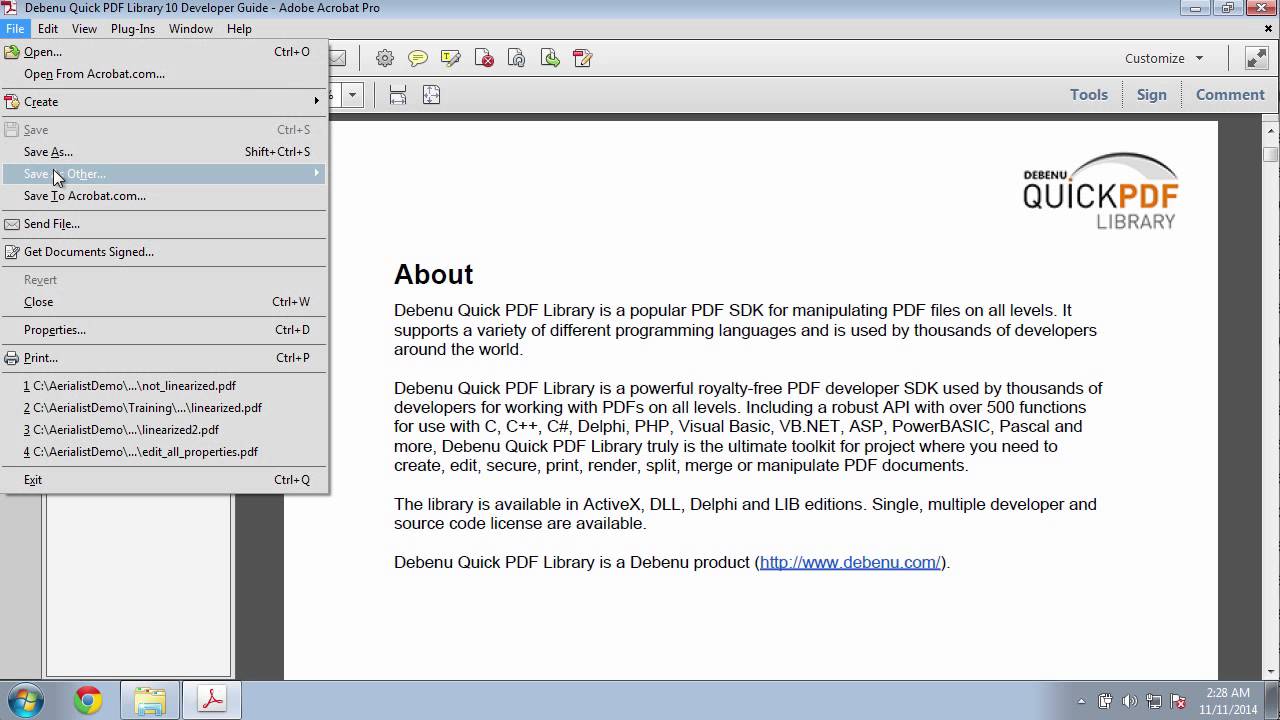This screenshot has width=1280, height=720.
Task: Click the Adobe Acrobat taskbar icon
Action: pyautogui.click(x=212, y=701)
